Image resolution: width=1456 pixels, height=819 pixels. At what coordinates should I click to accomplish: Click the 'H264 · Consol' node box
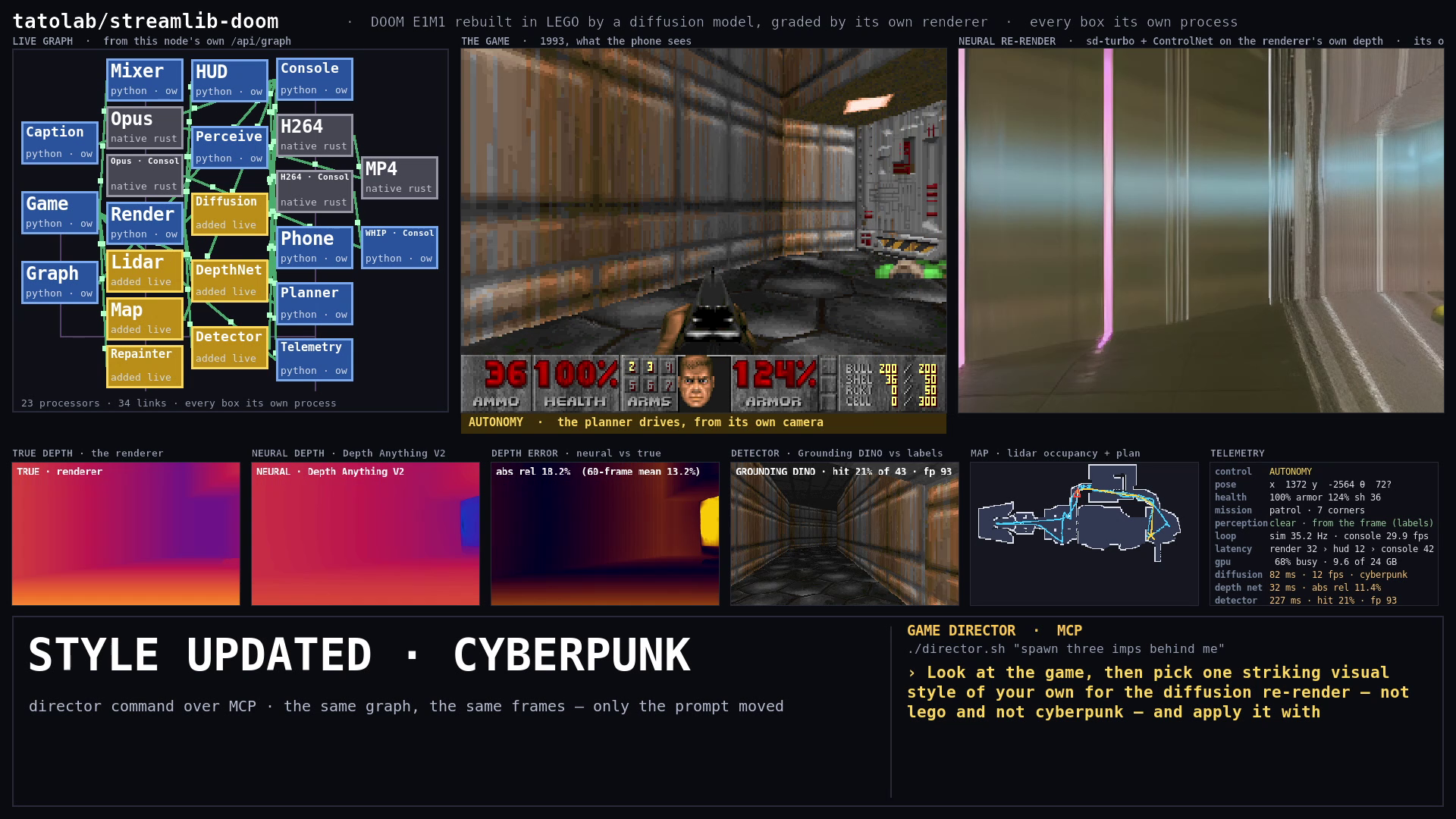314,191
